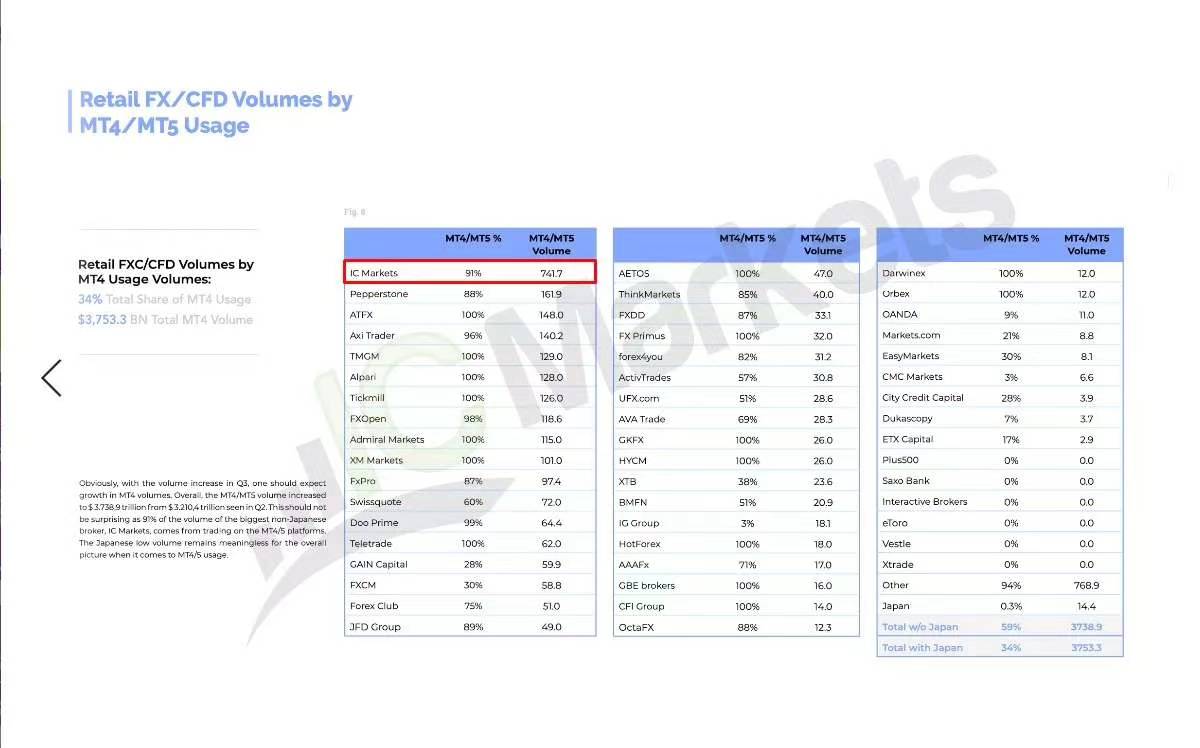The height and width of the screenshot is (748, 1200).
Task: Click ActivTrades' volume 30.8
Action: [823, 378]
